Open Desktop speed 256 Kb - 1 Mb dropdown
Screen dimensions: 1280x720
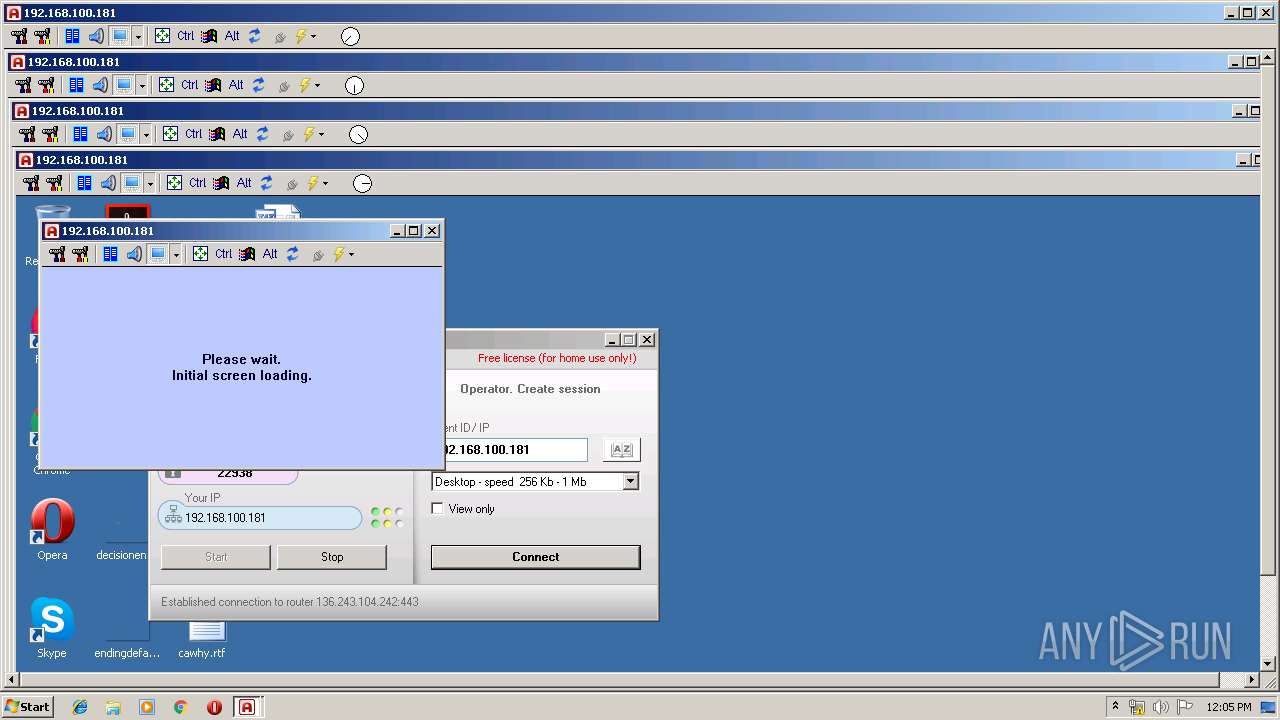tap(630, 481)
